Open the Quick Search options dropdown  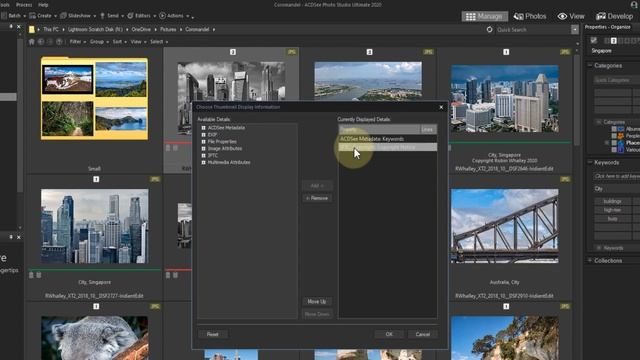coord(575,29)
